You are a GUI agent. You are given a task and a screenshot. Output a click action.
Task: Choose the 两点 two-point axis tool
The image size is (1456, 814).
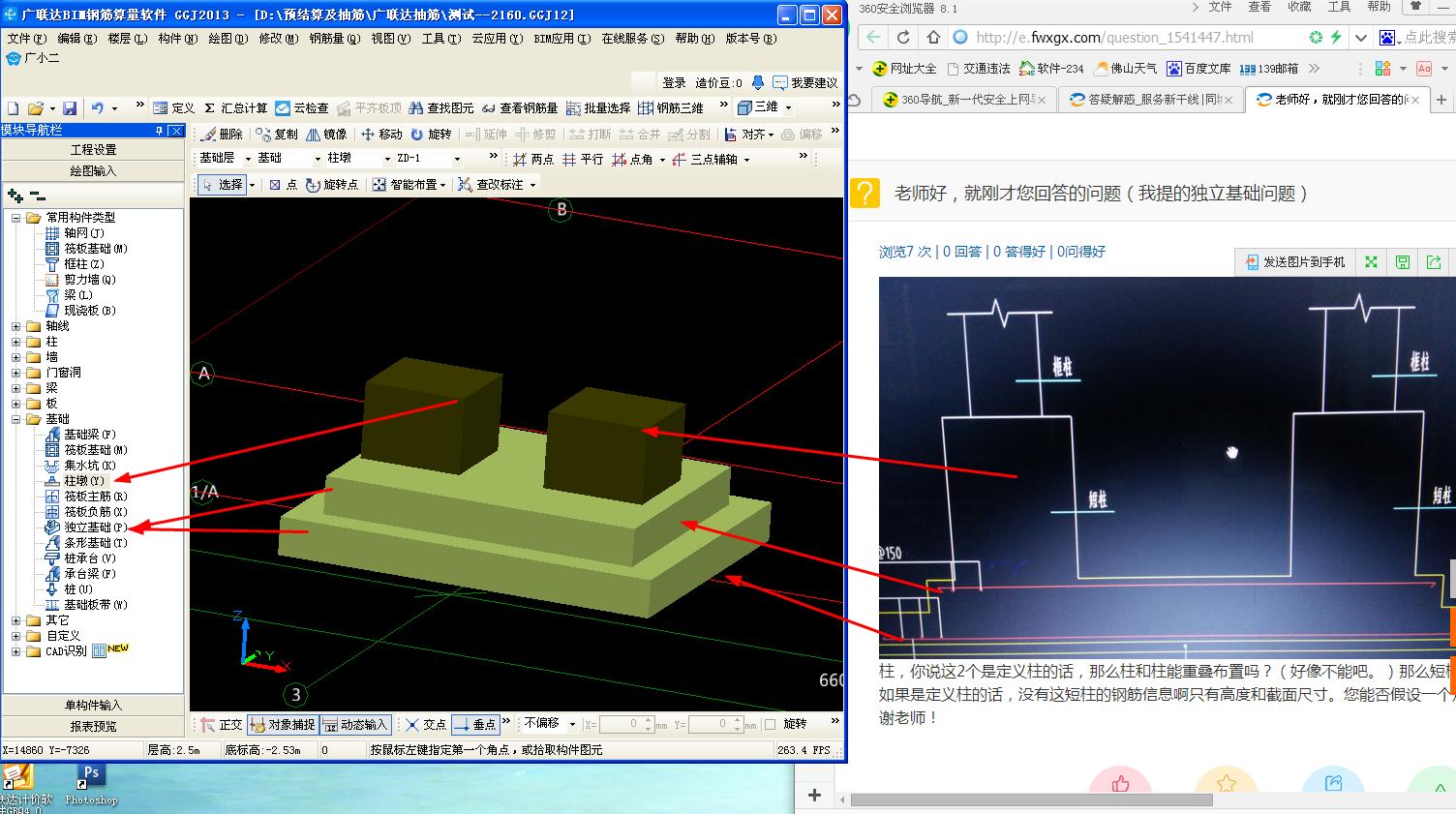point(533,160)
